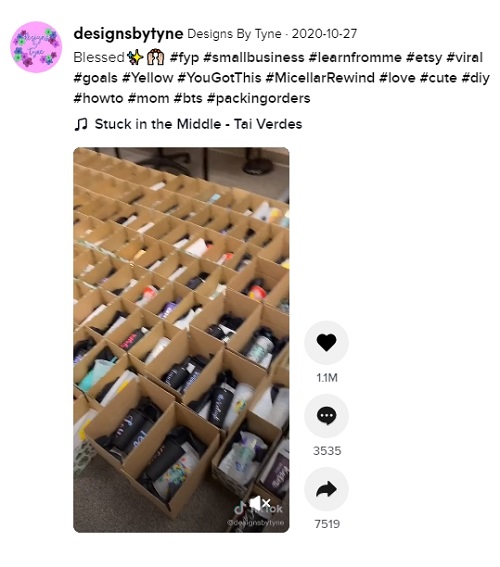Viewport: 500px width, 567px height.
Task: Open the #goals hashtag
Action: 95,78
